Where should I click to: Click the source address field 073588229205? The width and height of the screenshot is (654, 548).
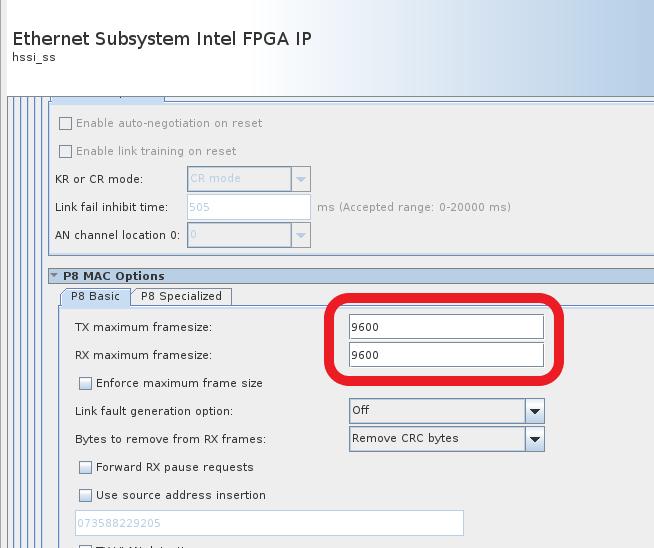coord(268,523)
